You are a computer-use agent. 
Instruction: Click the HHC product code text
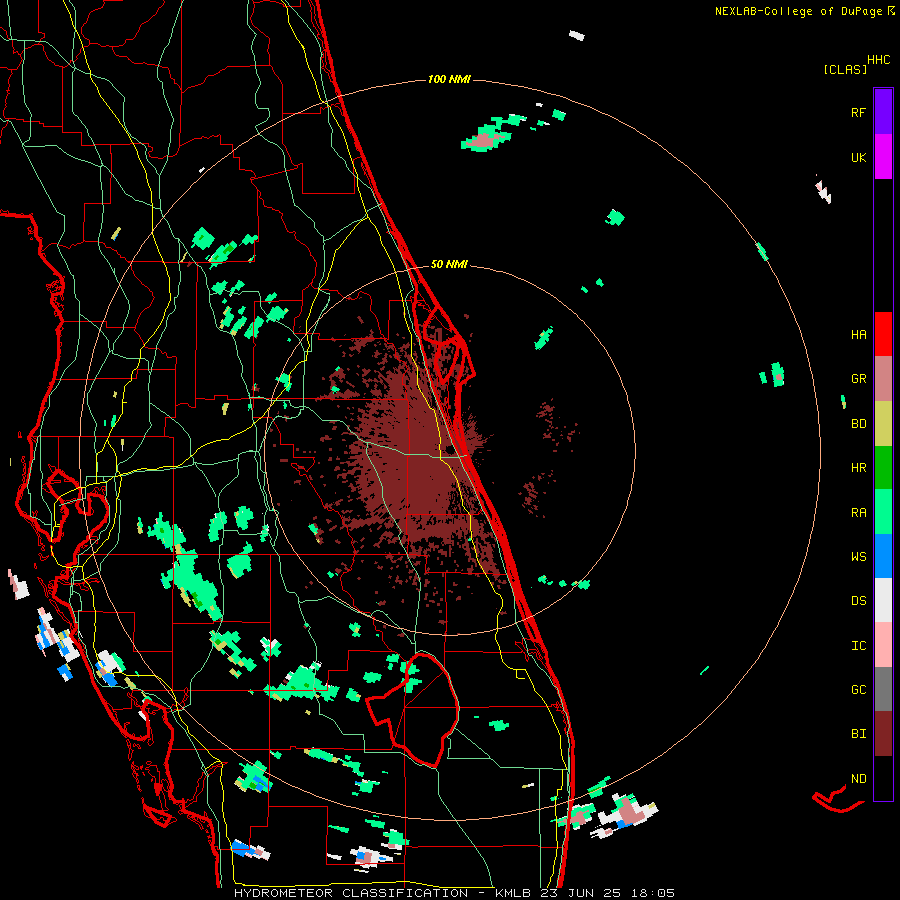click(879, 60)
